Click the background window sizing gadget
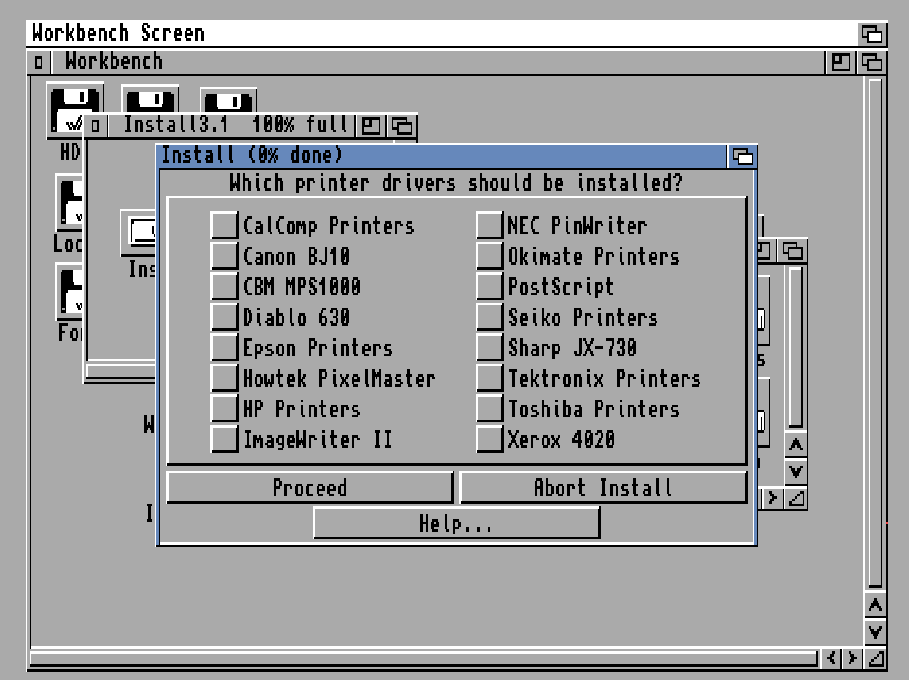Screen dimensions: 909x680 click(796, 498)
